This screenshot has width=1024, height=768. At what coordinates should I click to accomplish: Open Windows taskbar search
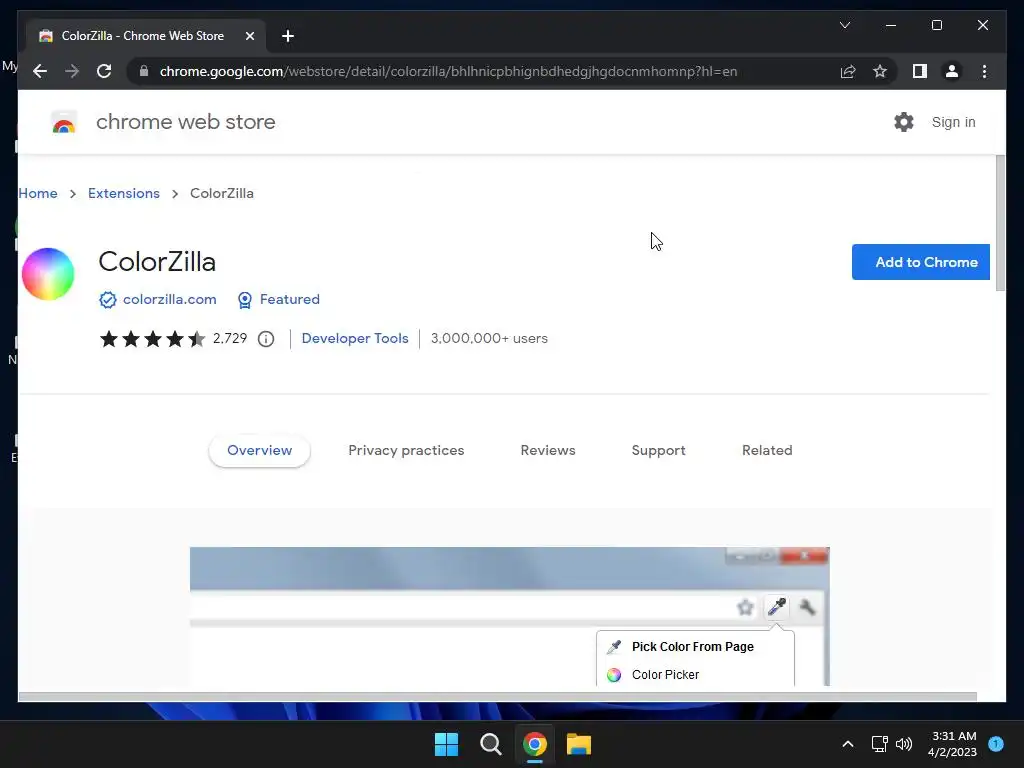(490, 744)
